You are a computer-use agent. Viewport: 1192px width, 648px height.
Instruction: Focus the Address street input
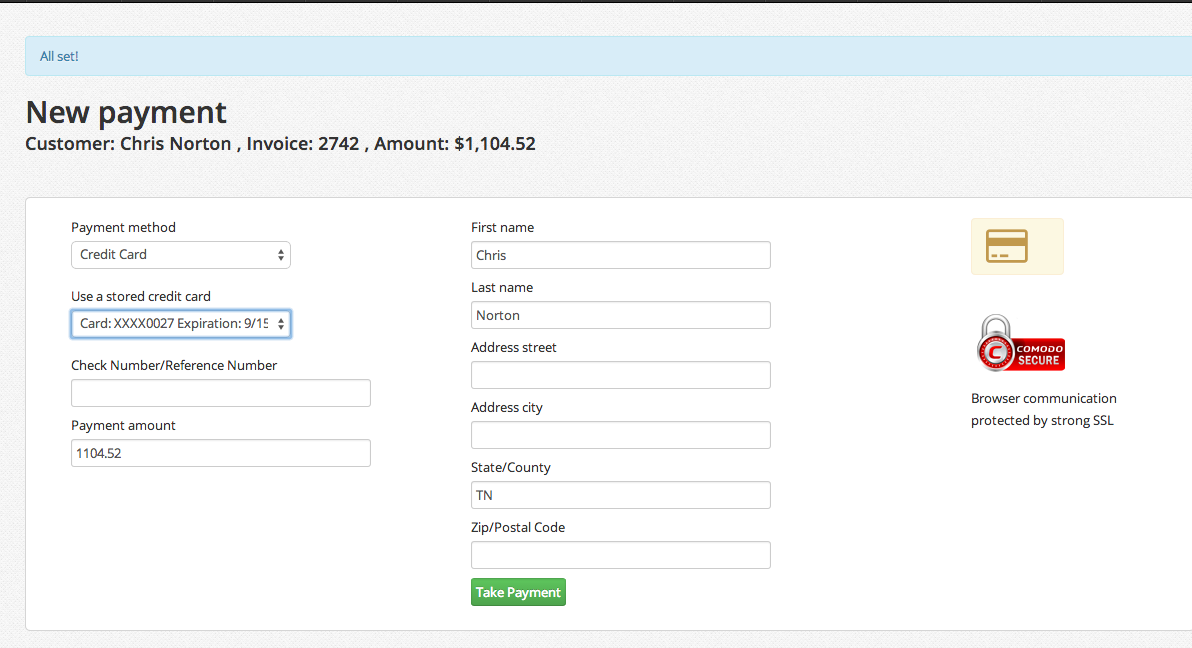620,375
